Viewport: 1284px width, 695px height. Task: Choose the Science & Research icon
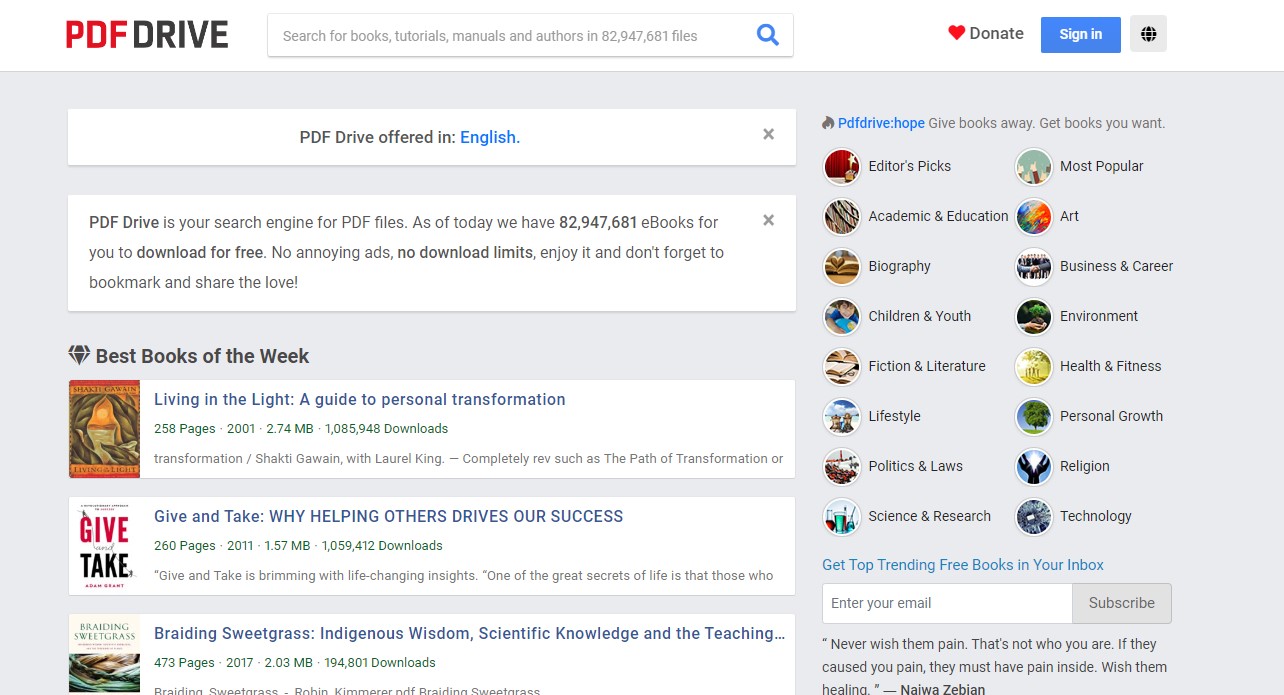pyautogui.click(x=841, y=517)
